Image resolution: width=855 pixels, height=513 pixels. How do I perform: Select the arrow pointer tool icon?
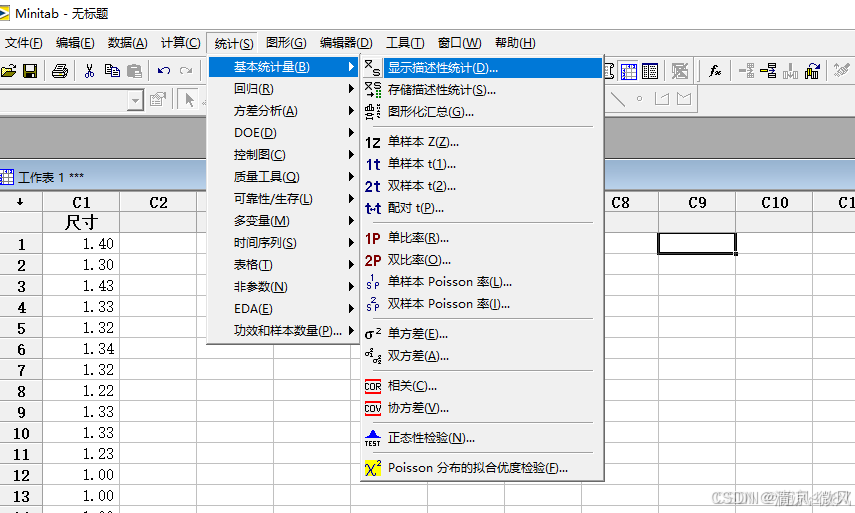(189, 100)
